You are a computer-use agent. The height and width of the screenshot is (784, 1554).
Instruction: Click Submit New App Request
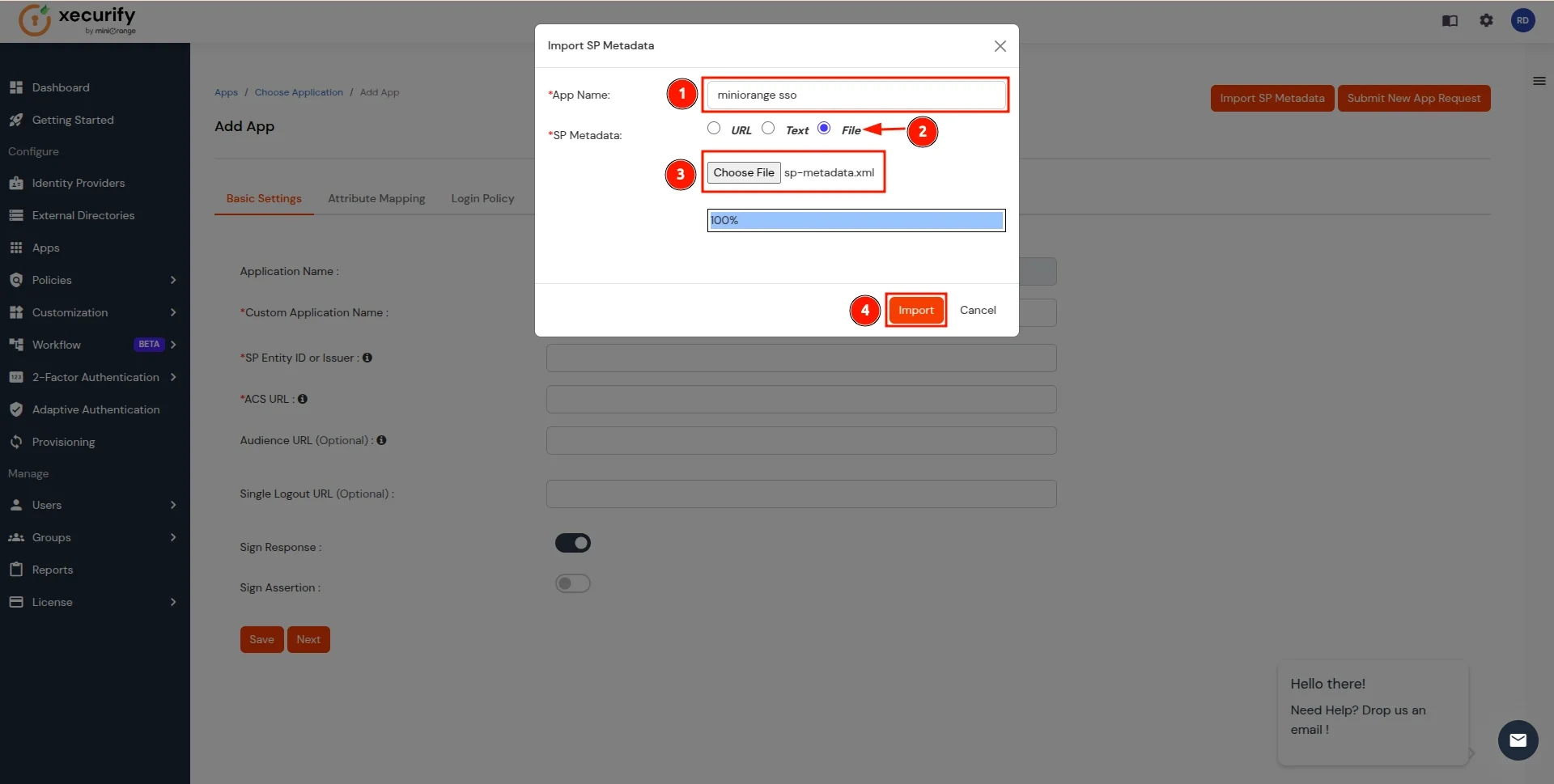tap(1414, 98)
